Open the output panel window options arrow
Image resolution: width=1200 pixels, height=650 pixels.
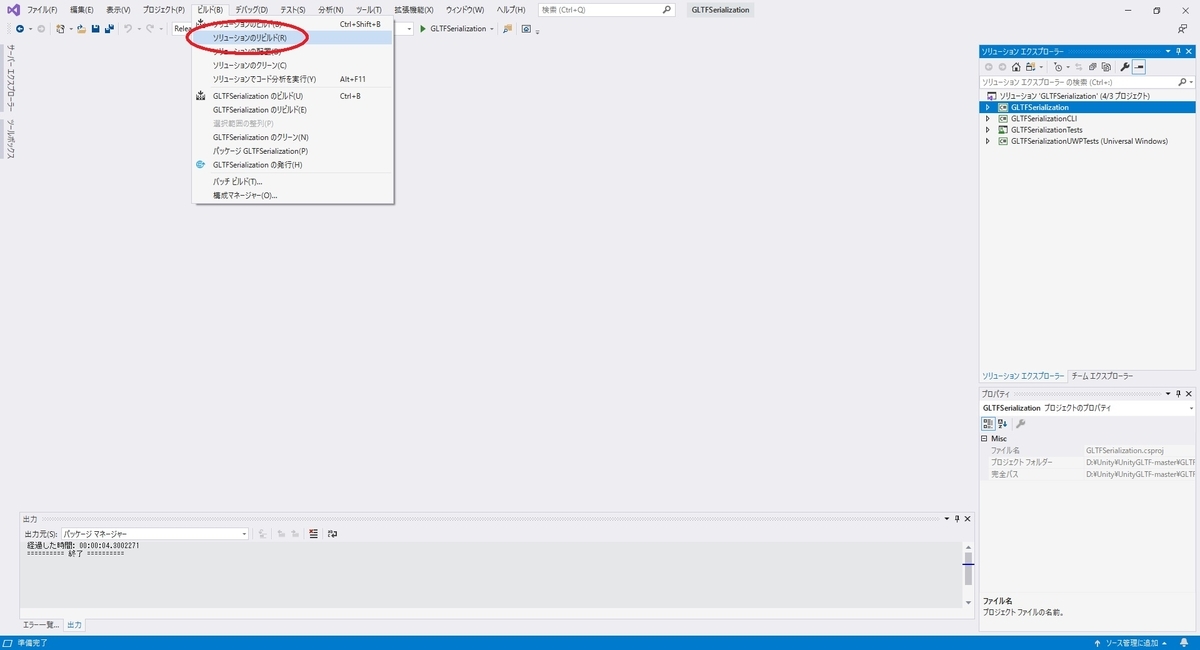click(946, 518)
